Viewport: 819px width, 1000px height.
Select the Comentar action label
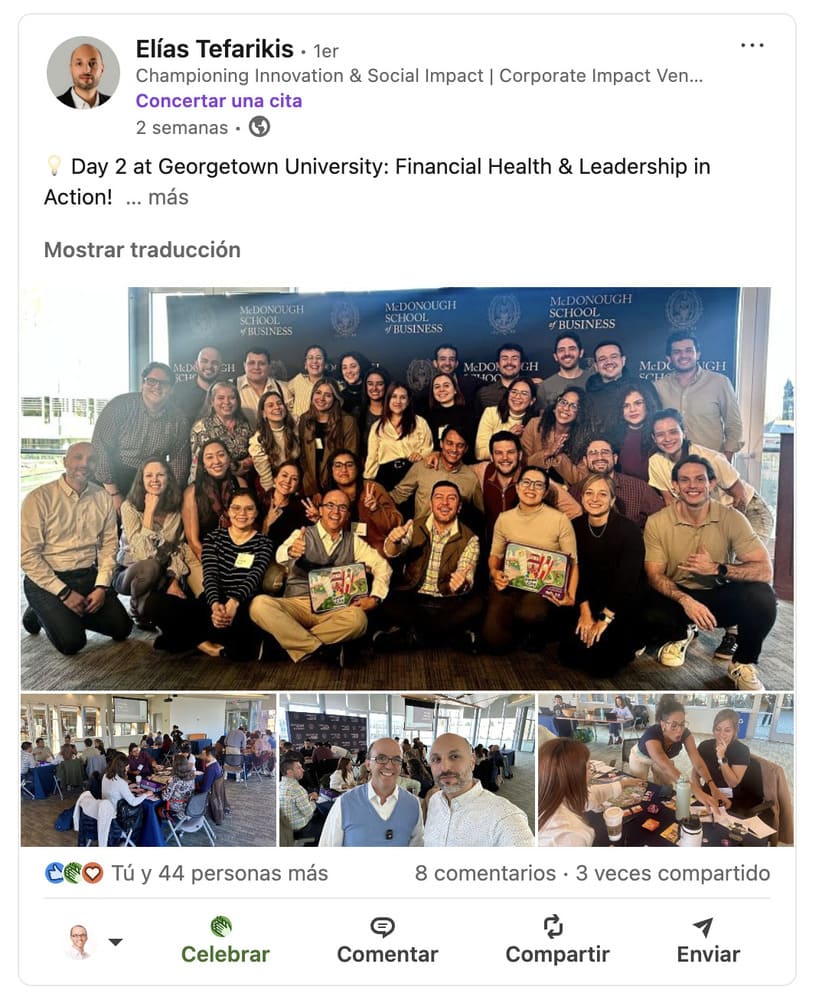pyautogui.click(x=387, y=954)
